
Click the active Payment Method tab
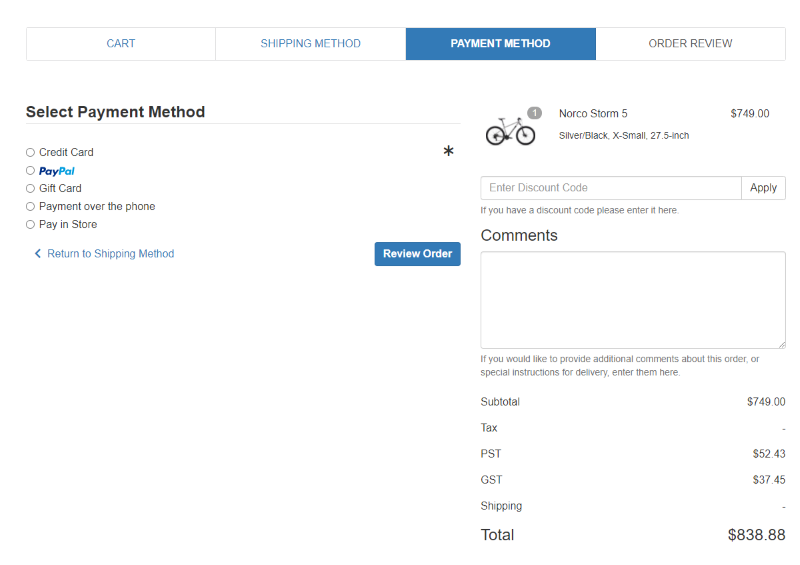tap(500, 44)
